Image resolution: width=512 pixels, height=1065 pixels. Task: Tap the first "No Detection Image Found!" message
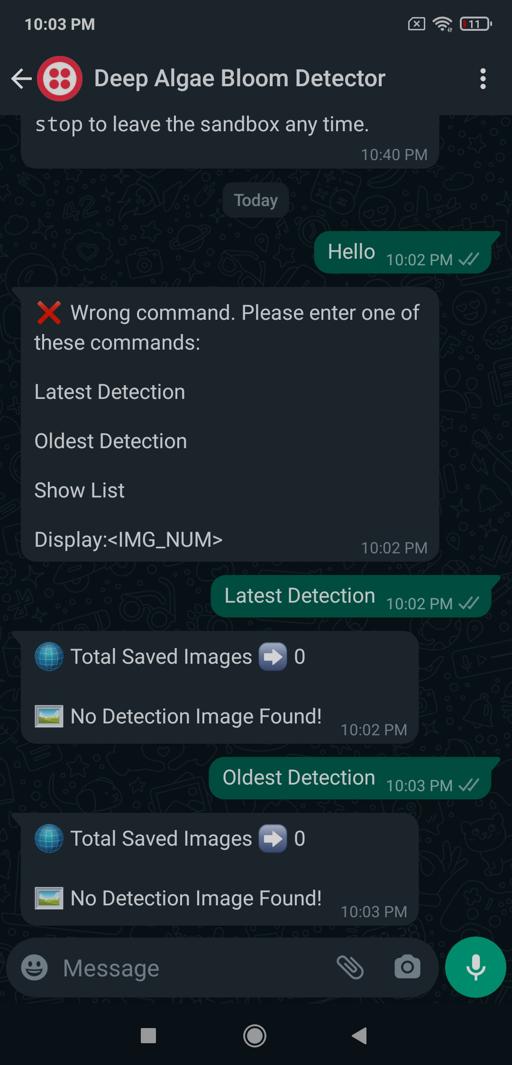pos(219,687)
